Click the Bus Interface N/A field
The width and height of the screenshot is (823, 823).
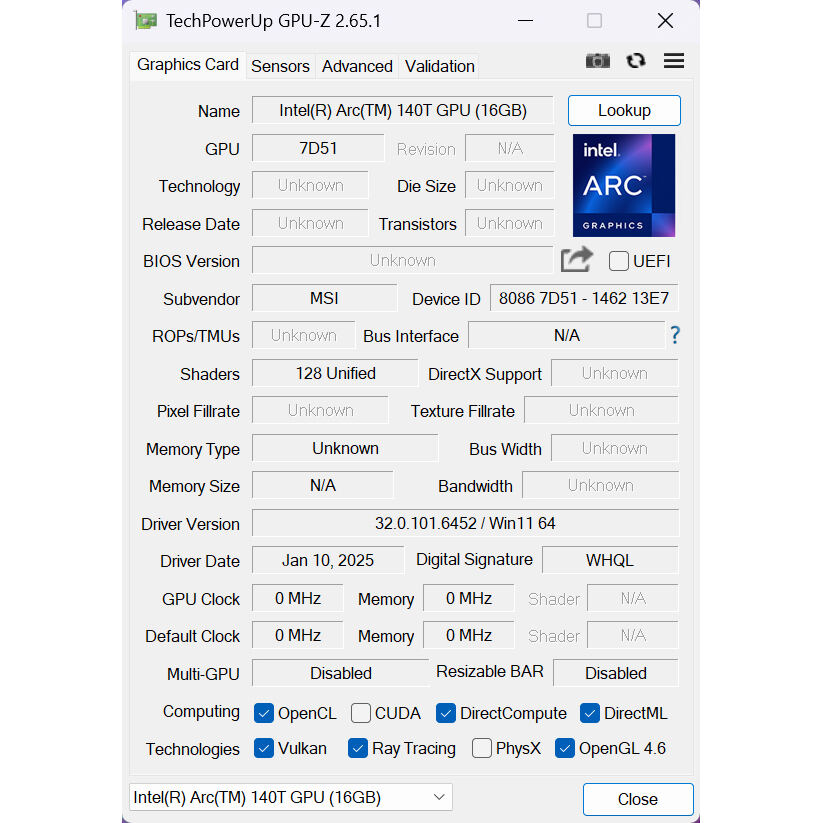pos(566,335)
